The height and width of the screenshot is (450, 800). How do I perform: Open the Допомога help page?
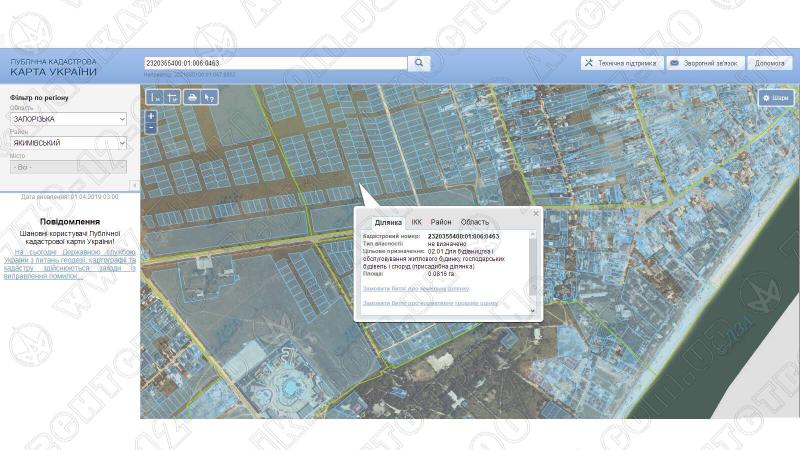click(x=769, y=63)
